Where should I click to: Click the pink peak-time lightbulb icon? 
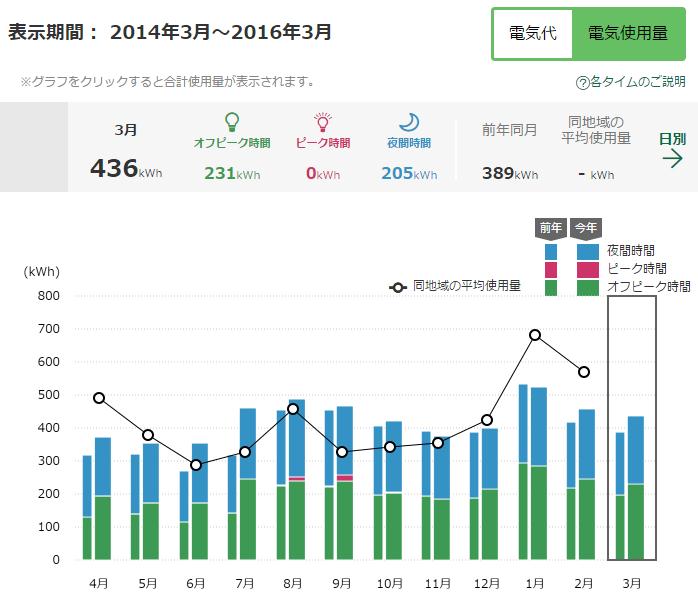322,122
